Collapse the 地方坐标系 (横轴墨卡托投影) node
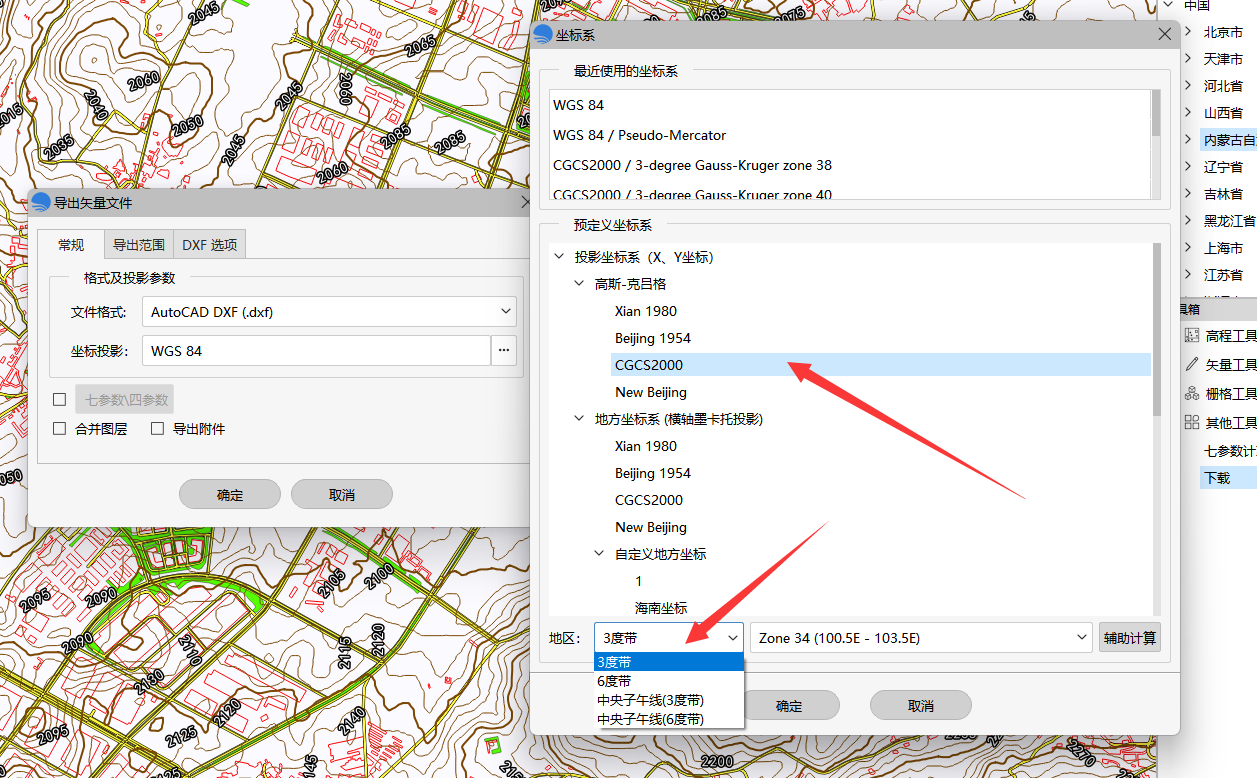This screenshot has width=1257, height=778. click(x=579, y=419)
